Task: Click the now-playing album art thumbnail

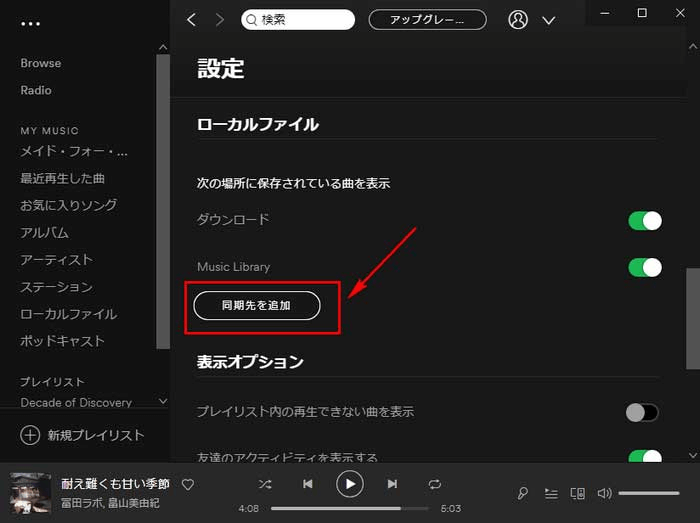Action: click(x=30, y=493)
